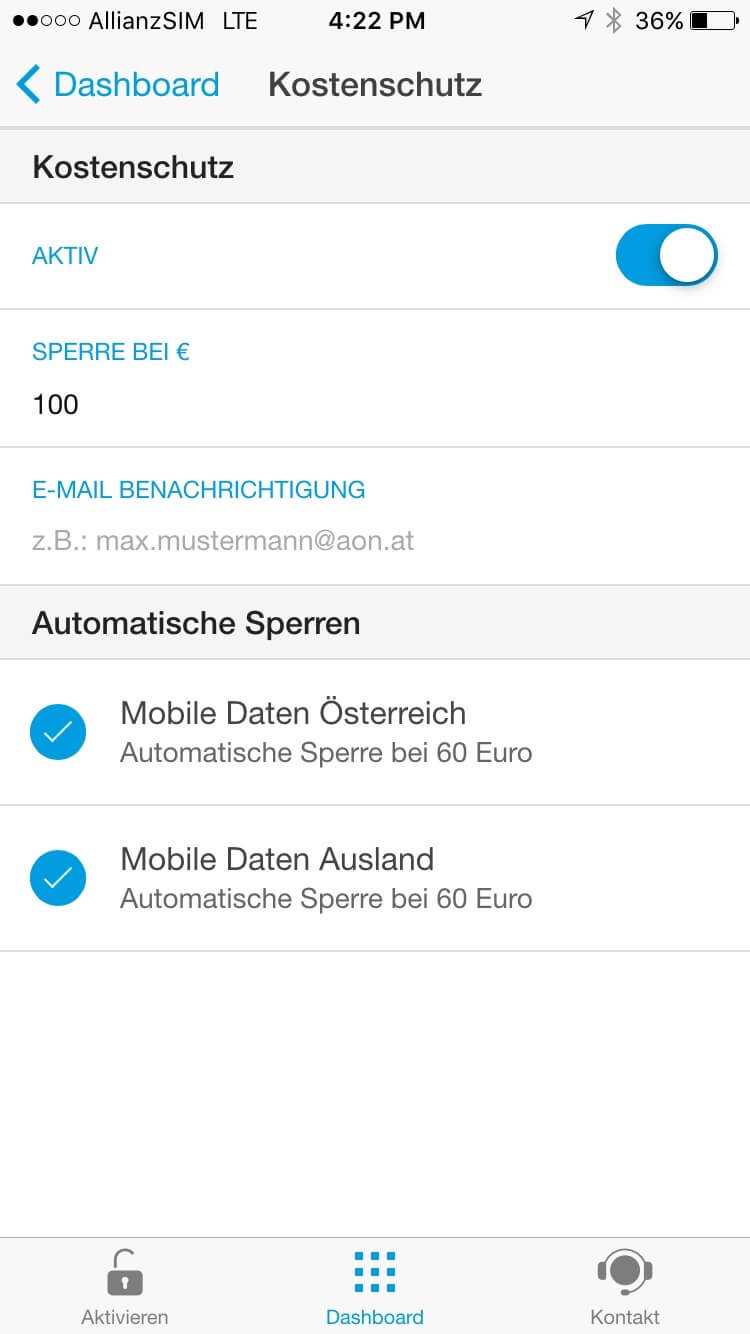Select the Mobile Daten Ausland row text
This screenshot has height=1334, width=750.
pyautogui.click(x=326, y=878)
